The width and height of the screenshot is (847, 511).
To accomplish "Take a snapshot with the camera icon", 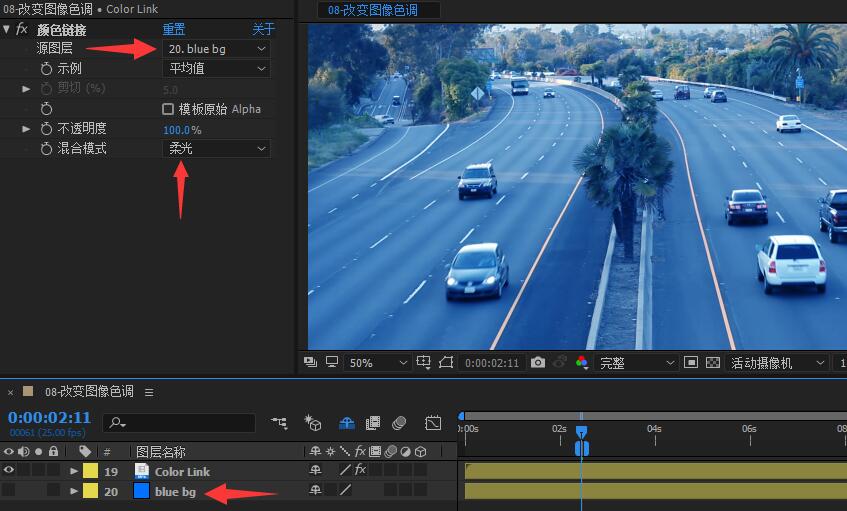I will (x=537, y=362).
